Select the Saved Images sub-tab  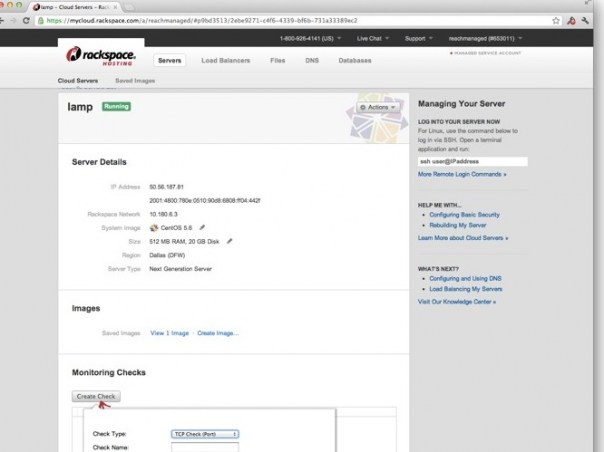point(135,79)
